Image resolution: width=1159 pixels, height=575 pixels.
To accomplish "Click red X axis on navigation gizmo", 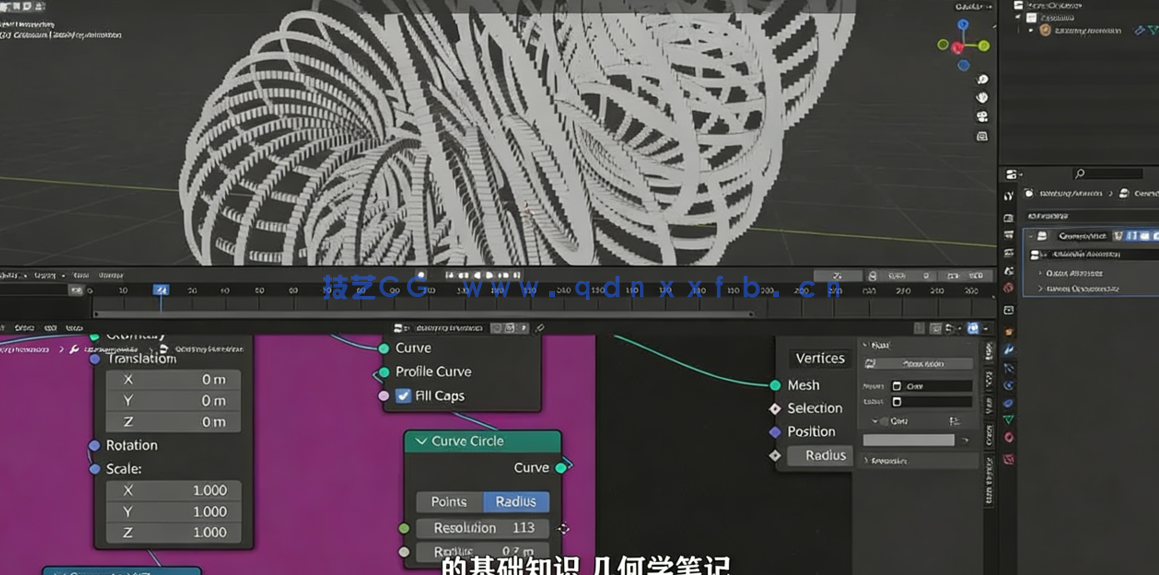I will [x=957, y=47].
